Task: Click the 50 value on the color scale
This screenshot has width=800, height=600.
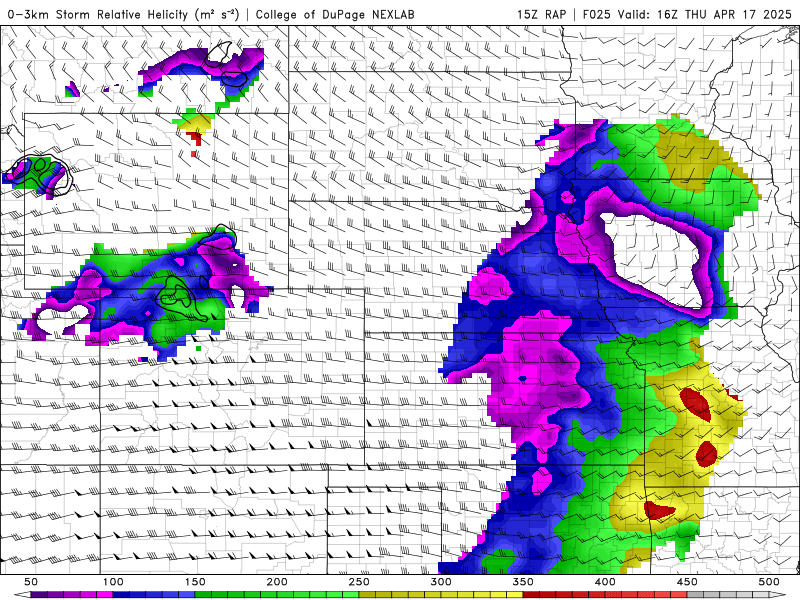Action: (31, 582)
